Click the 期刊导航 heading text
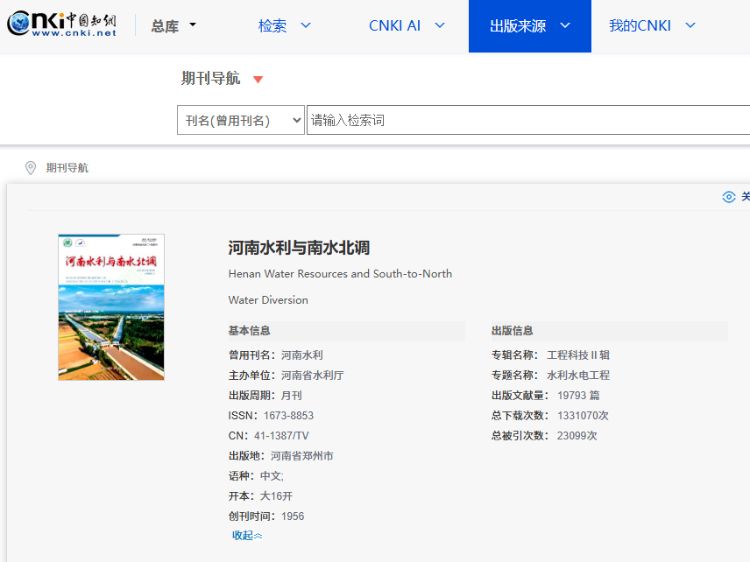The image size is (750, 562). click(210, 78)
